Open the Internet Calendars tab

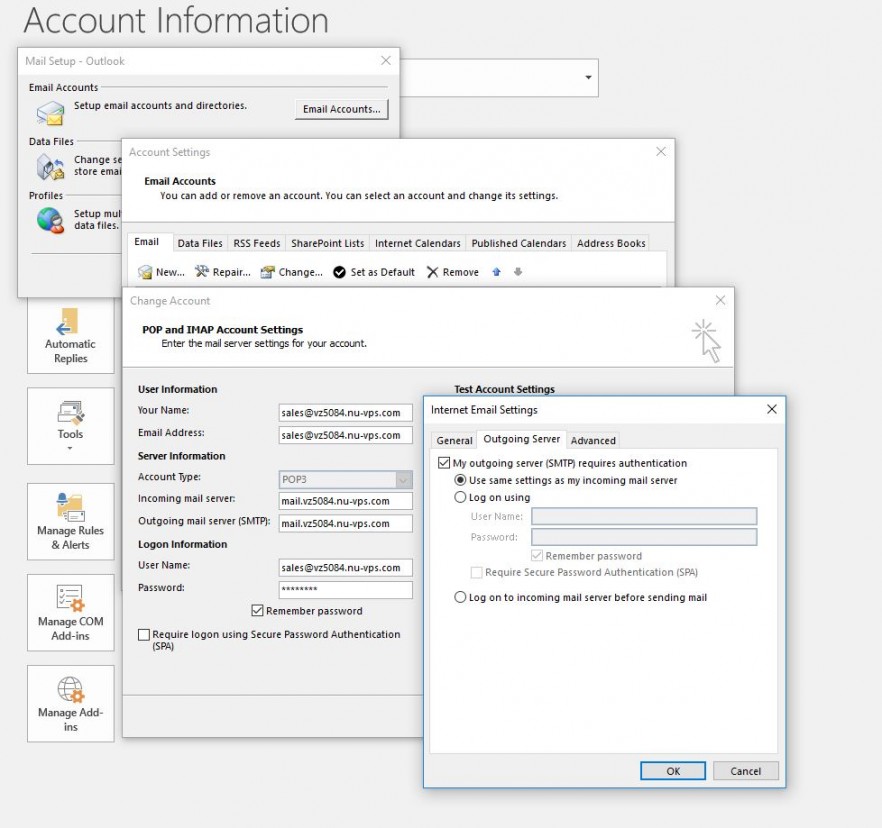pyautogui.click(x=417, y=244)
